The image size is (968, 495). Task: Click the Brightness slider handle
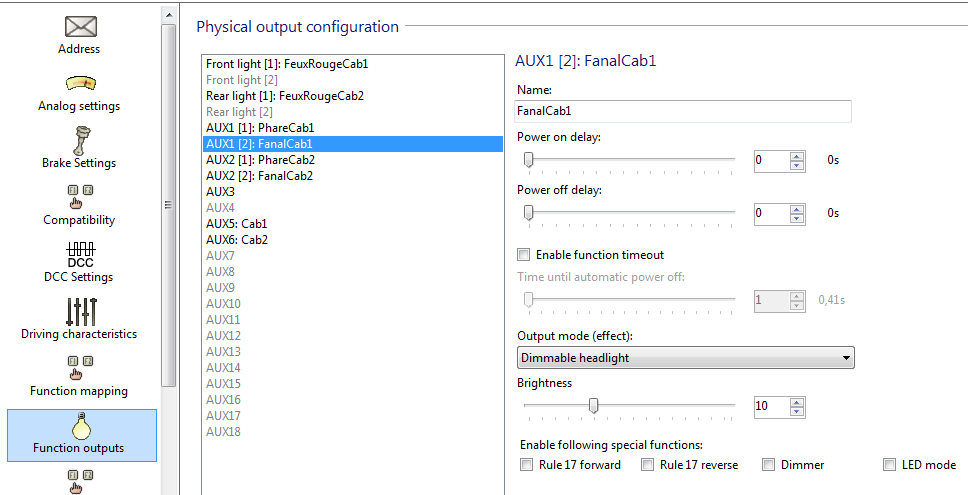[593, 406]
